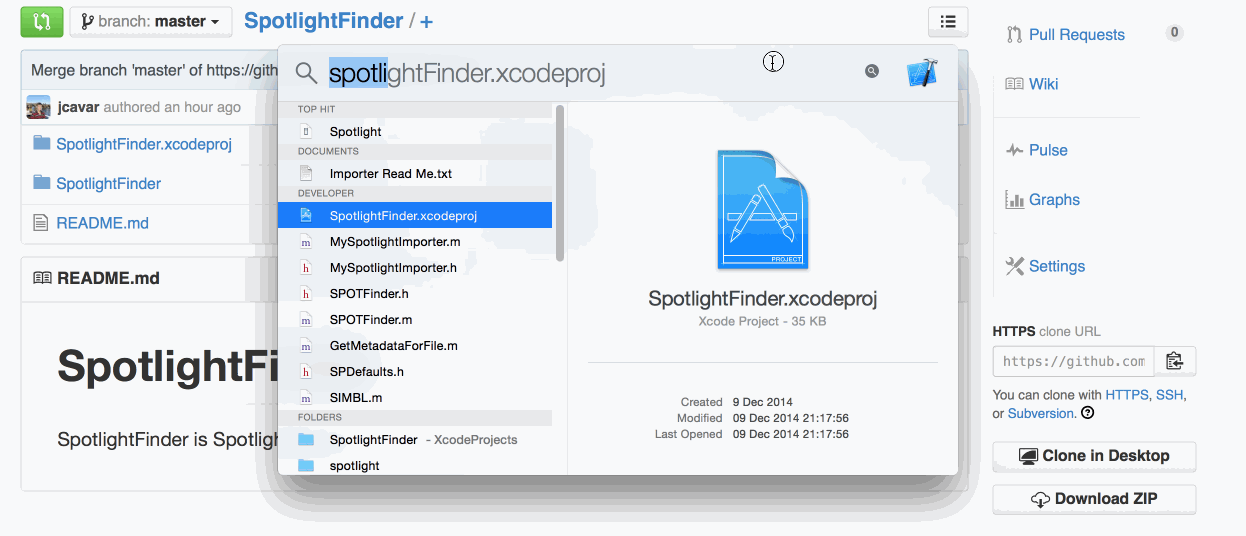This screenshot has height=536, width=1246.
Task: Click the Pulse waveform icon
Action: (x=1014, y=150)
